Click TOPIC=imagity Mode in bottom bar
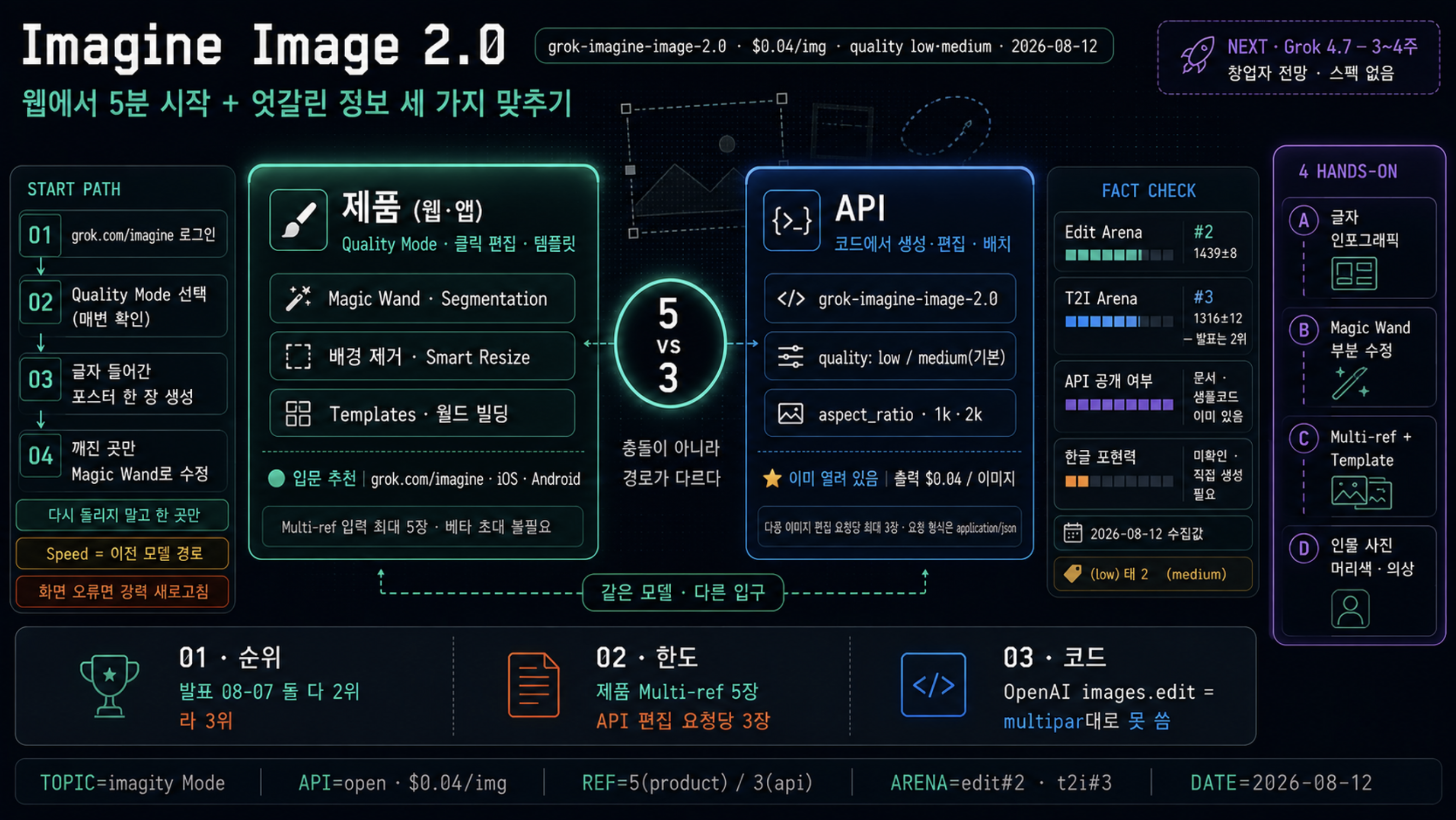Image resolution: width=1456 pixels, height=820 pixels. 132,783
